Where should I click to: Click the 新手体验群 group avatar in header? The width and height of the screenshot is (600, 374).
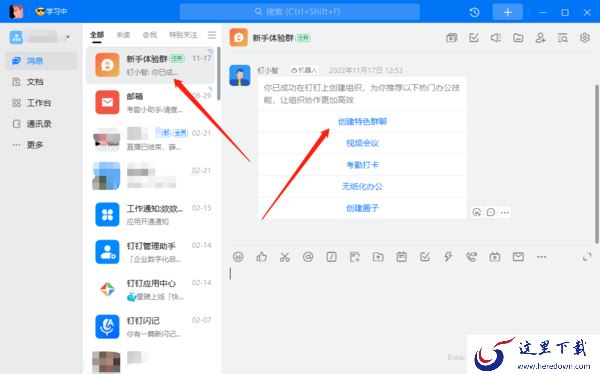coord(239,38)
